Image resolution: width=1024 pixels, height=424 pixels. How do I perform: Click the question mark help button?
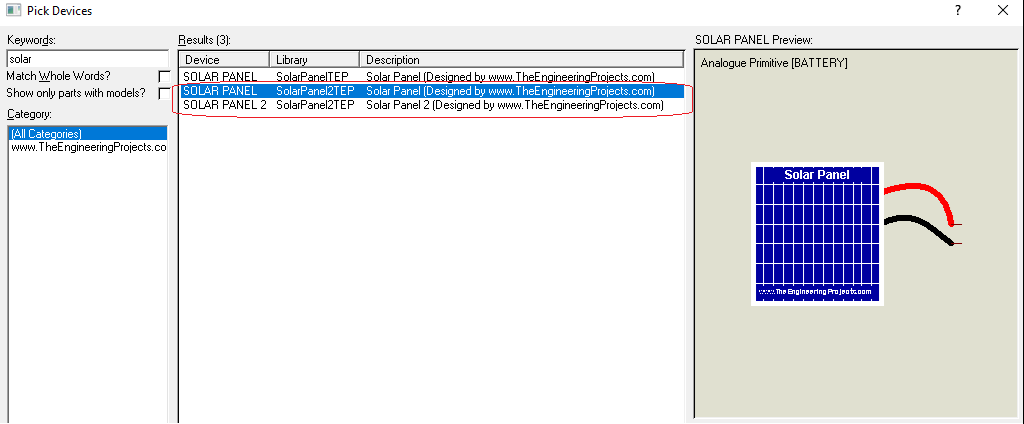click(957, 11)
